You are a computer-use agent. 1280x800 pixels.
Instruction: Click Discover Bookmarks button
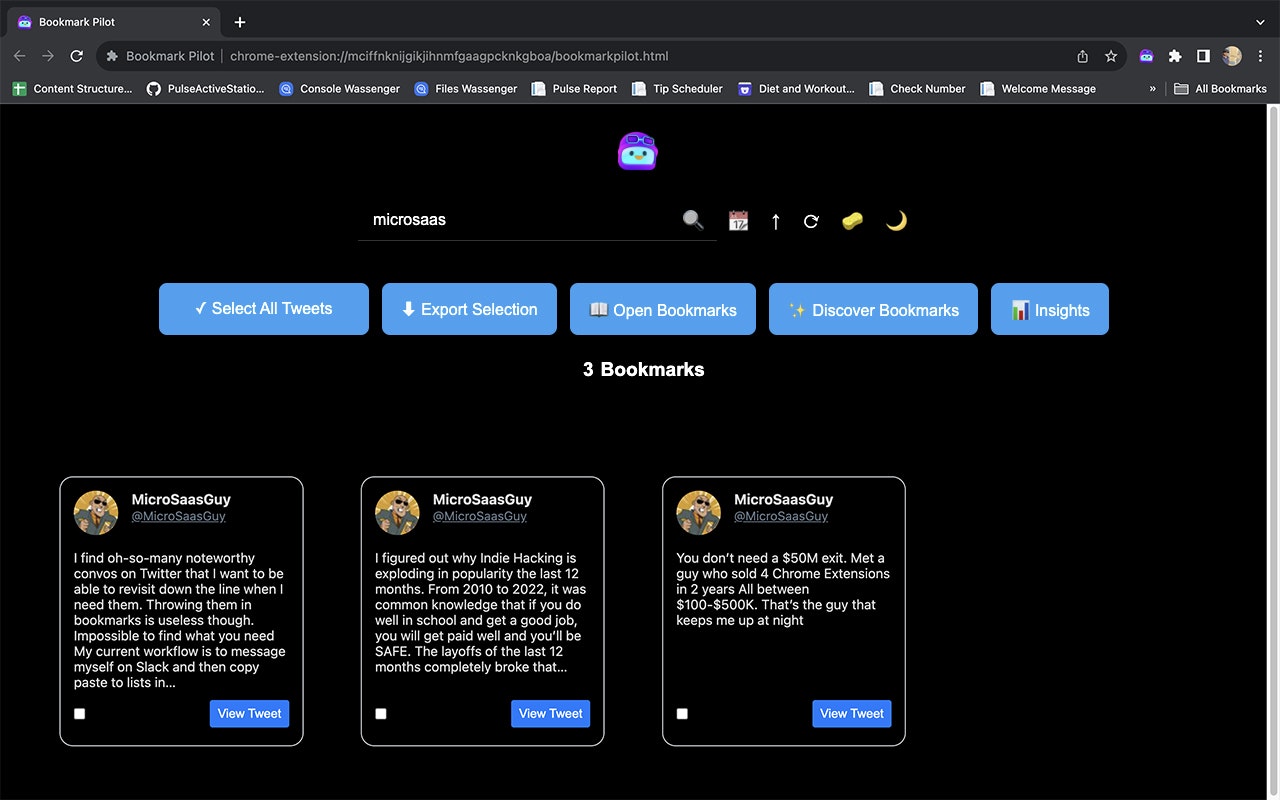tap(873, 309)
